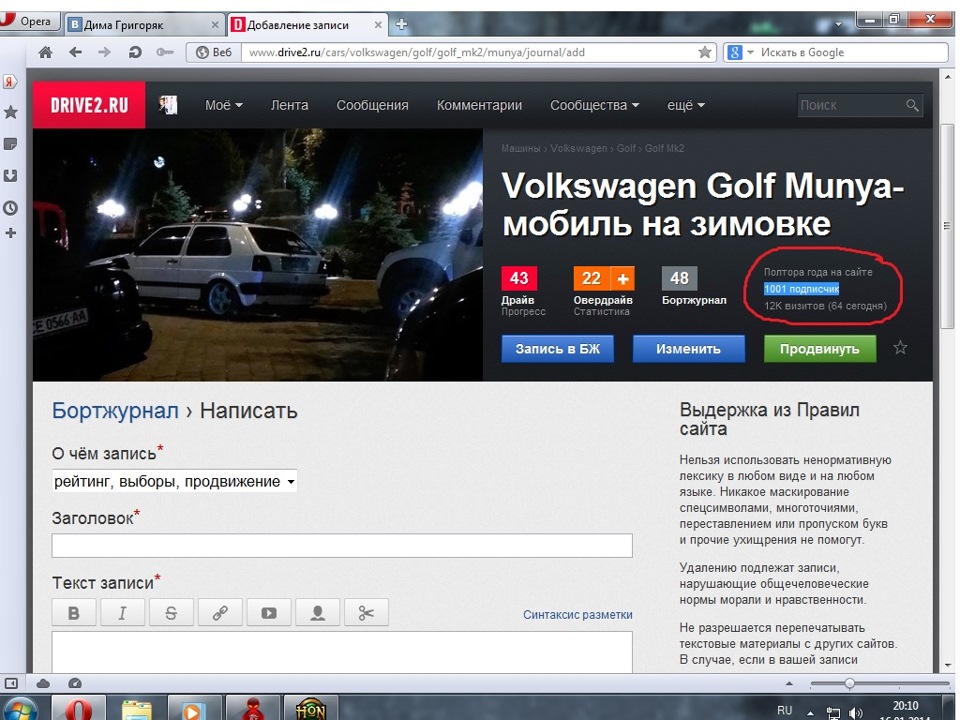Insert a video with the play icon

pyautogui.click(x=269, y=613)
